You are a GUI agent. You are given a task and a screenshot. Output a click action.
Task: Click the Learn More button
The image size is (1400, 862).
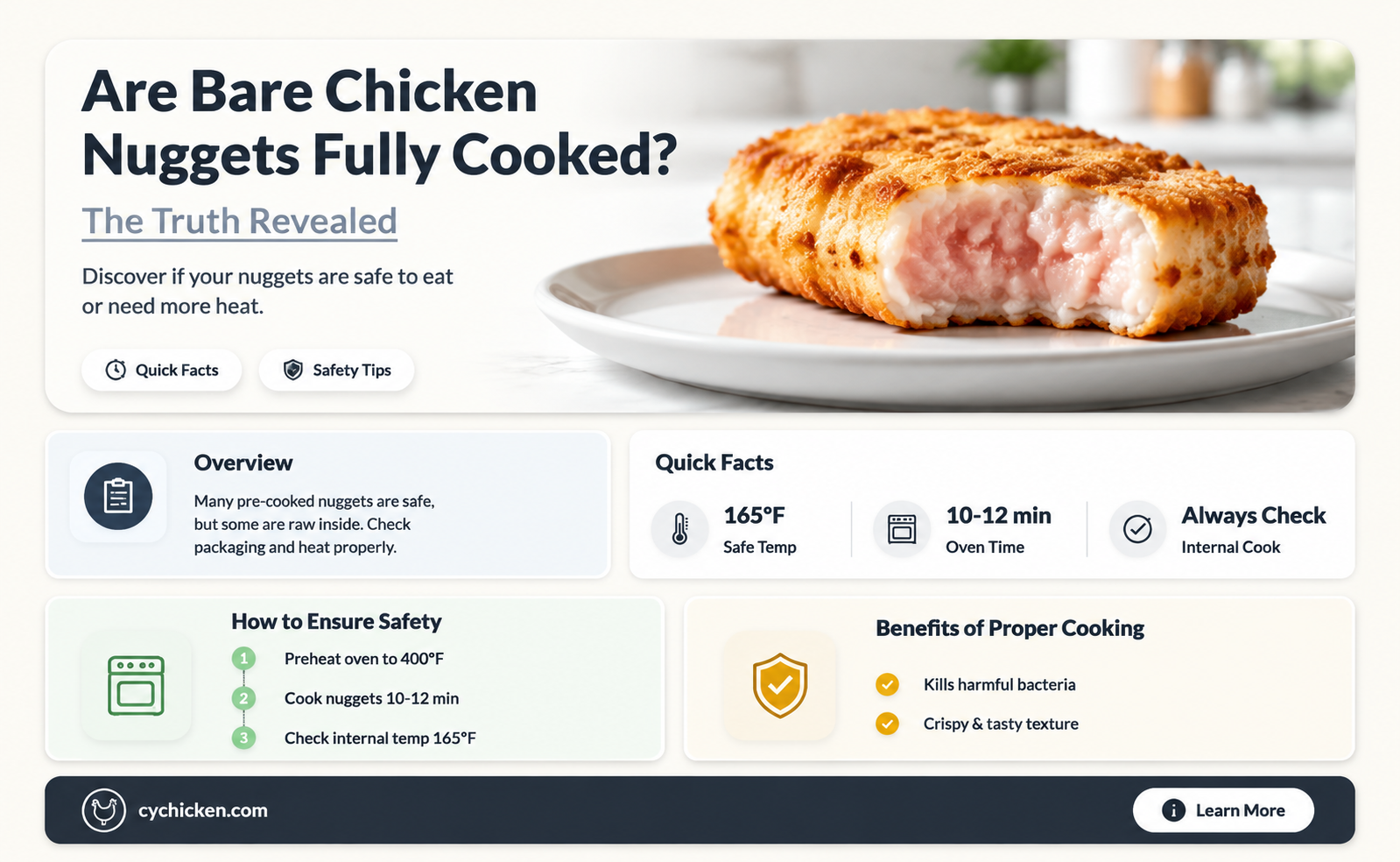coord(1223,810)
